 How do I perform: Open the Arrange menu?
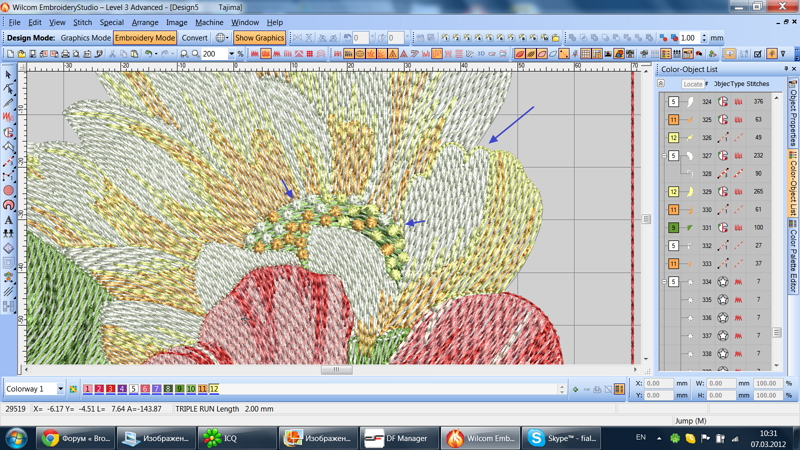(x=145, y=22)
